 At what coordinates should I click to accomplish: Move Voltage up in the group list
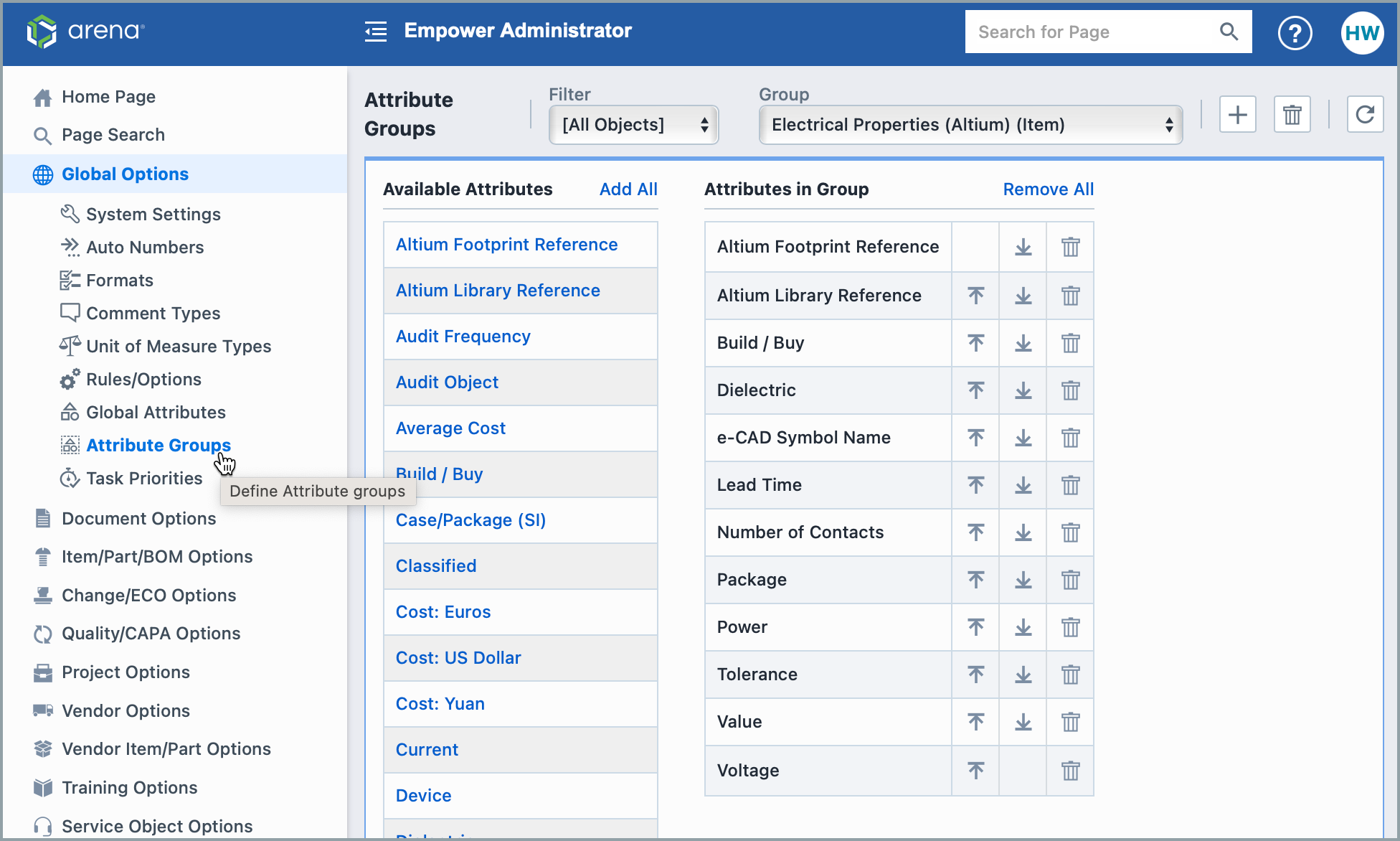pyautogui.click(x=975, y=770)
